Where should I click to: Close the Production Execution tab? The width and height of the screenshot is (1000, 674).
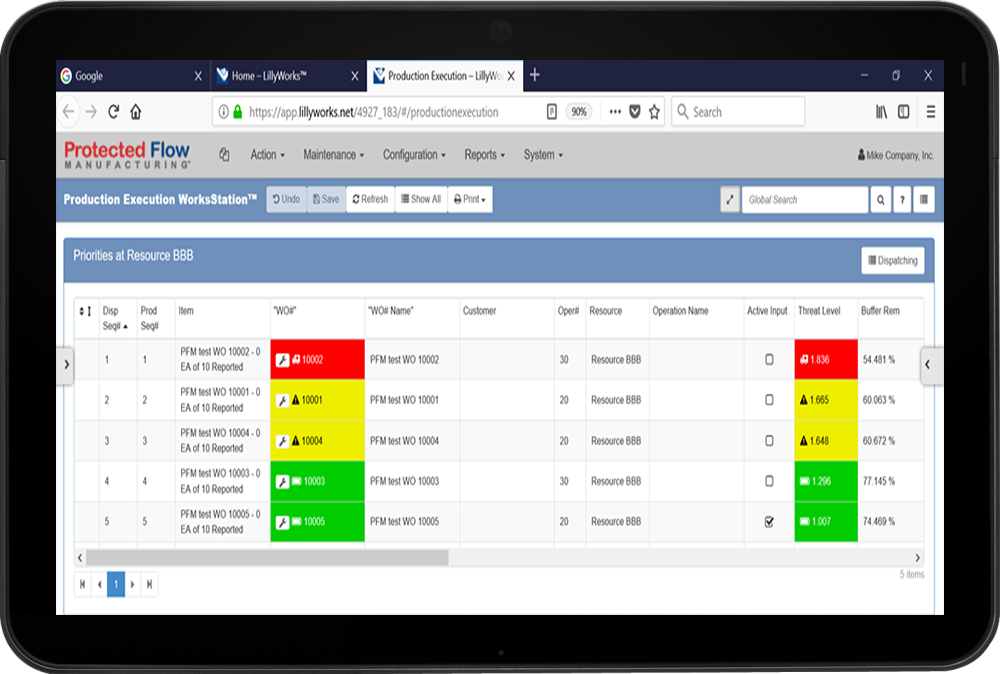[x=511, y=76]
